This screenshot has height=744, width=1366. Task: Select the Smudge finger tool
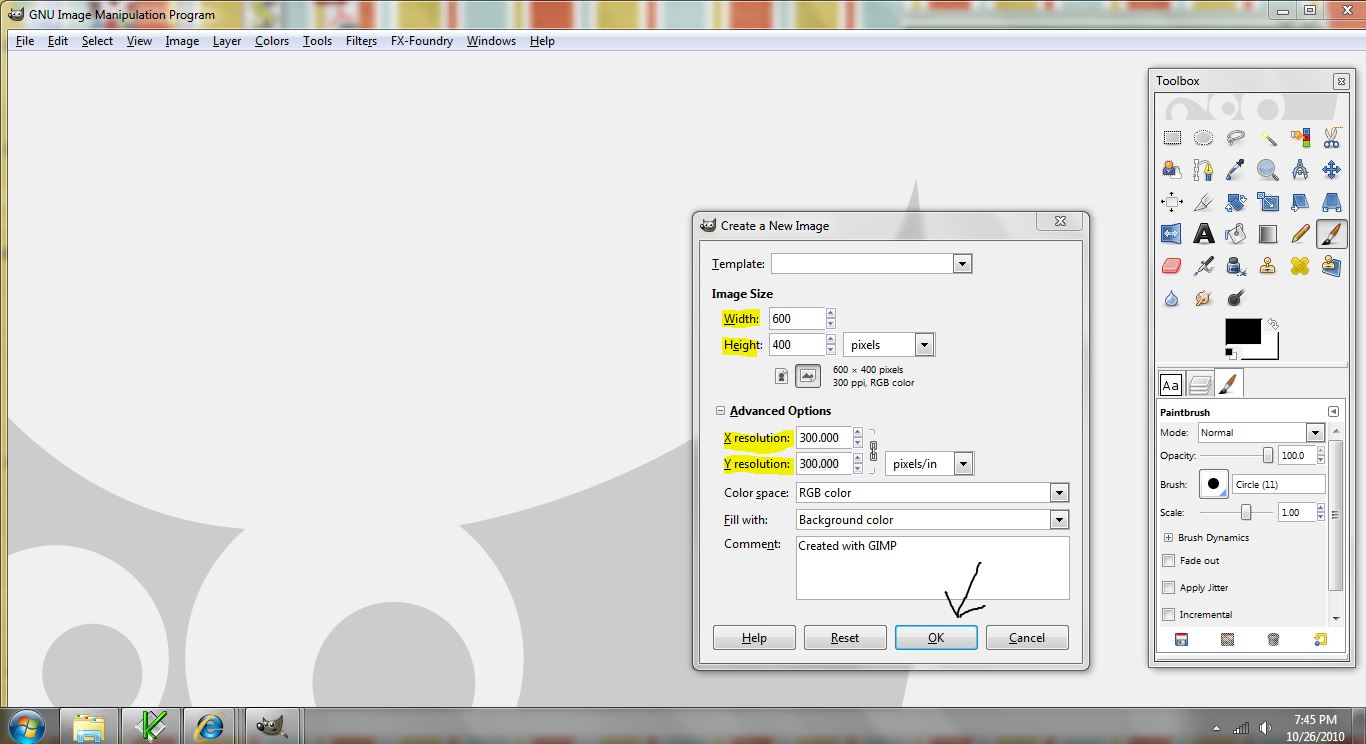pyautogui.click(x=1204, y=298)
